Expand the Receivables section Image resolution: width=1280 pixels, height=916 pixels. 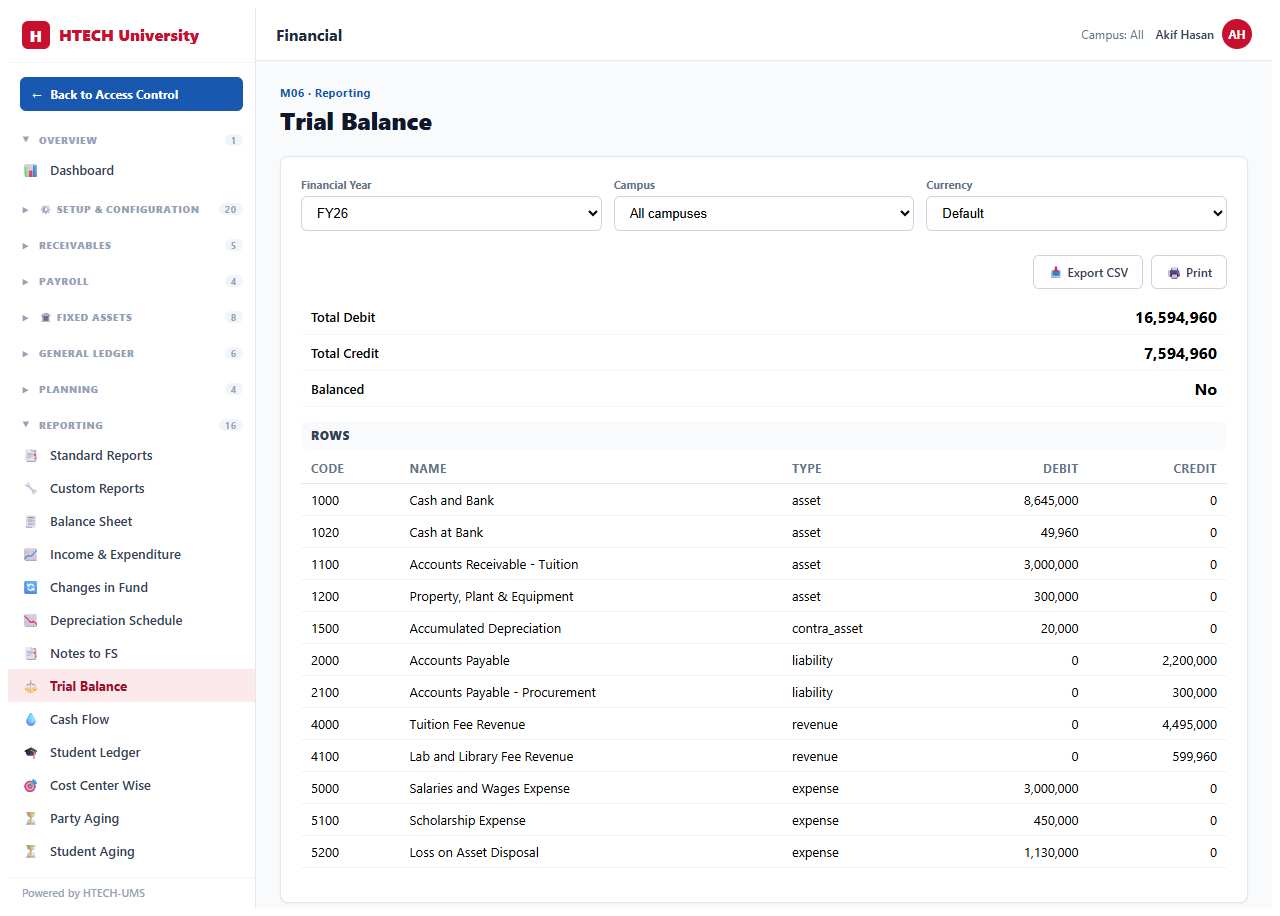pyautogui.click(x=131, y=246)
